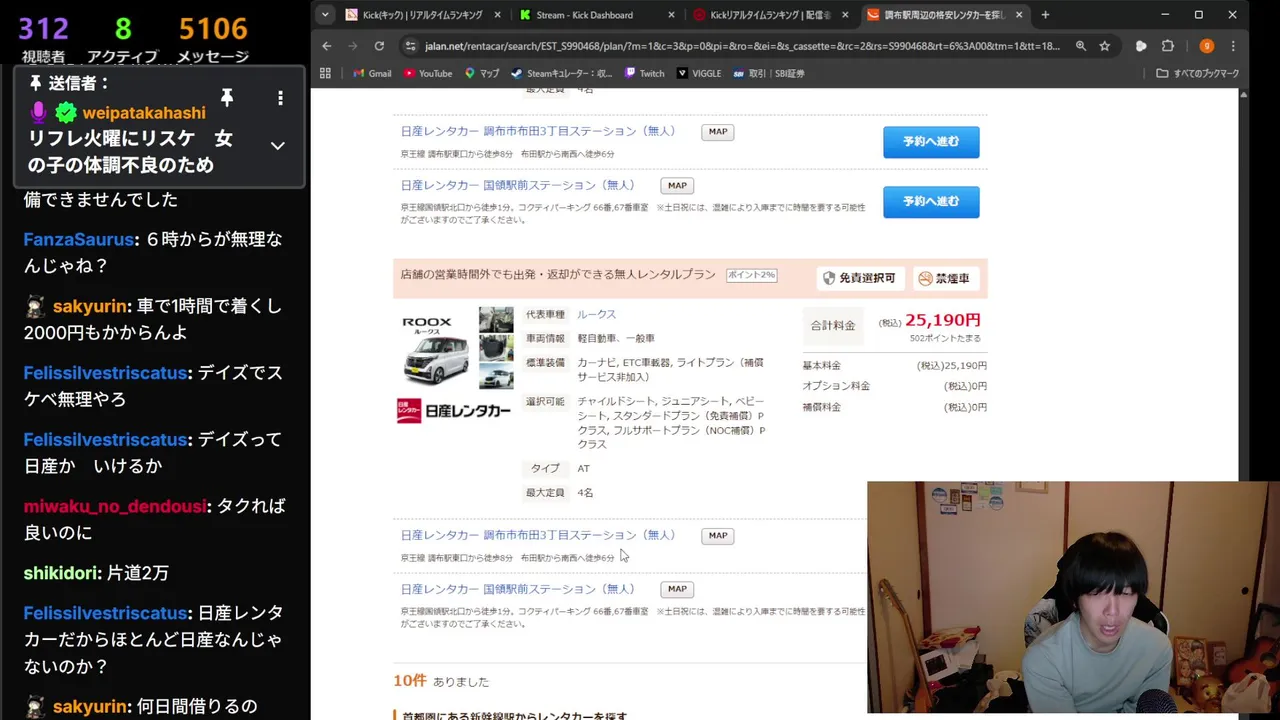View the bottom small ROOX thumbnail

pyautogui.click(x=496, y=376)
